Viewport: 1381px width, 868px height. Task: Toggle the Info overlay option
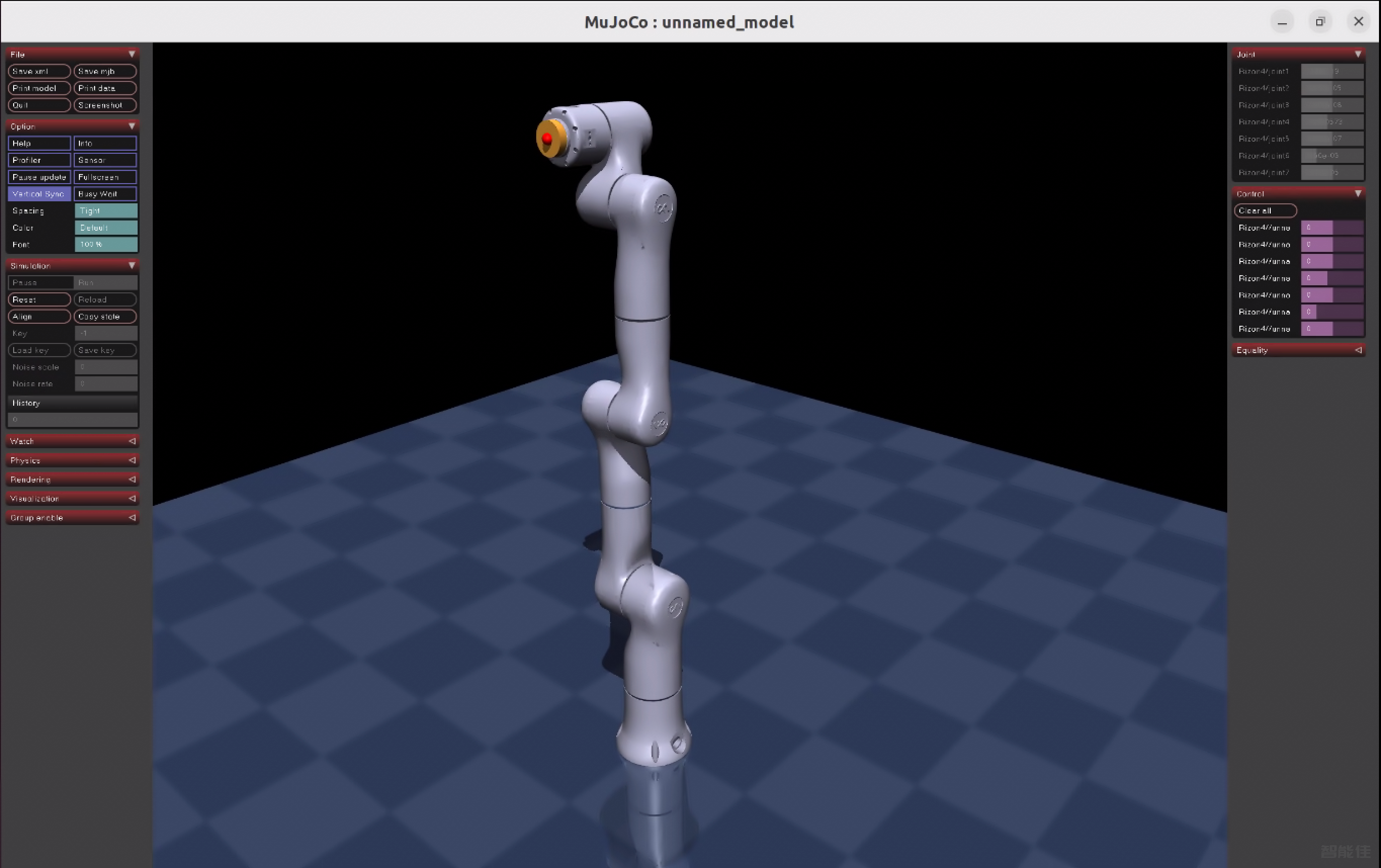[x=106, y=143]
